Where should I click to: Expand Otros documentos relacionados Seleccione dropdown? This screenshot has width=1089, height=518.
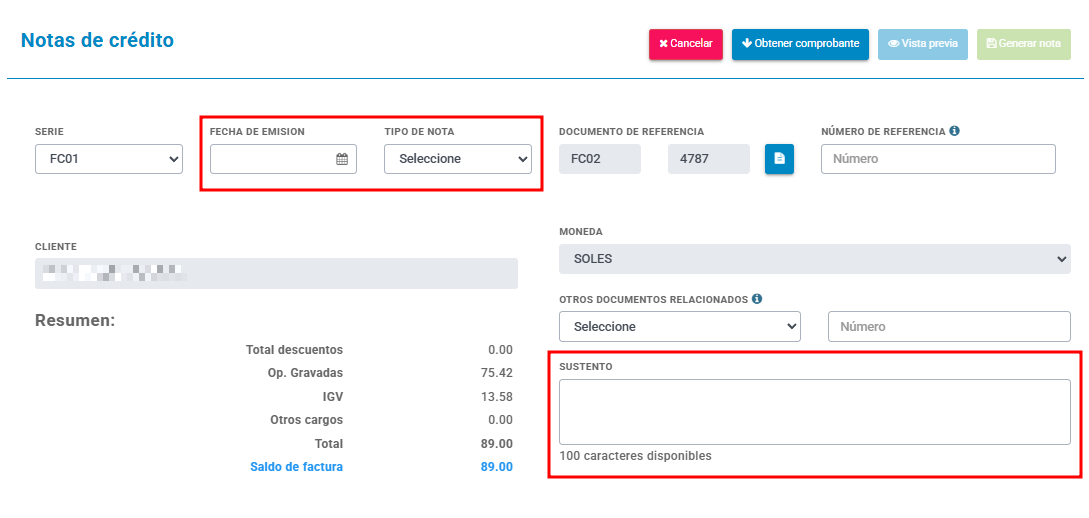coord(680,326)
